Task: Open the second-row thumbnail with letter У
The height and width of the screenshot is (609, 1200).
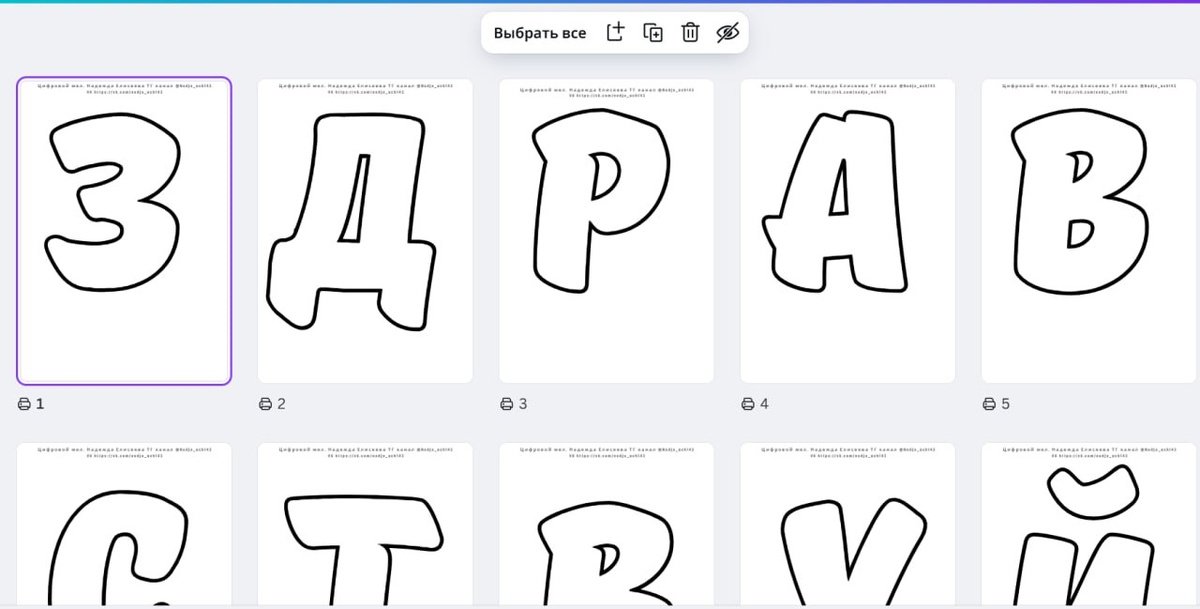Action: [x=848, y=524]
